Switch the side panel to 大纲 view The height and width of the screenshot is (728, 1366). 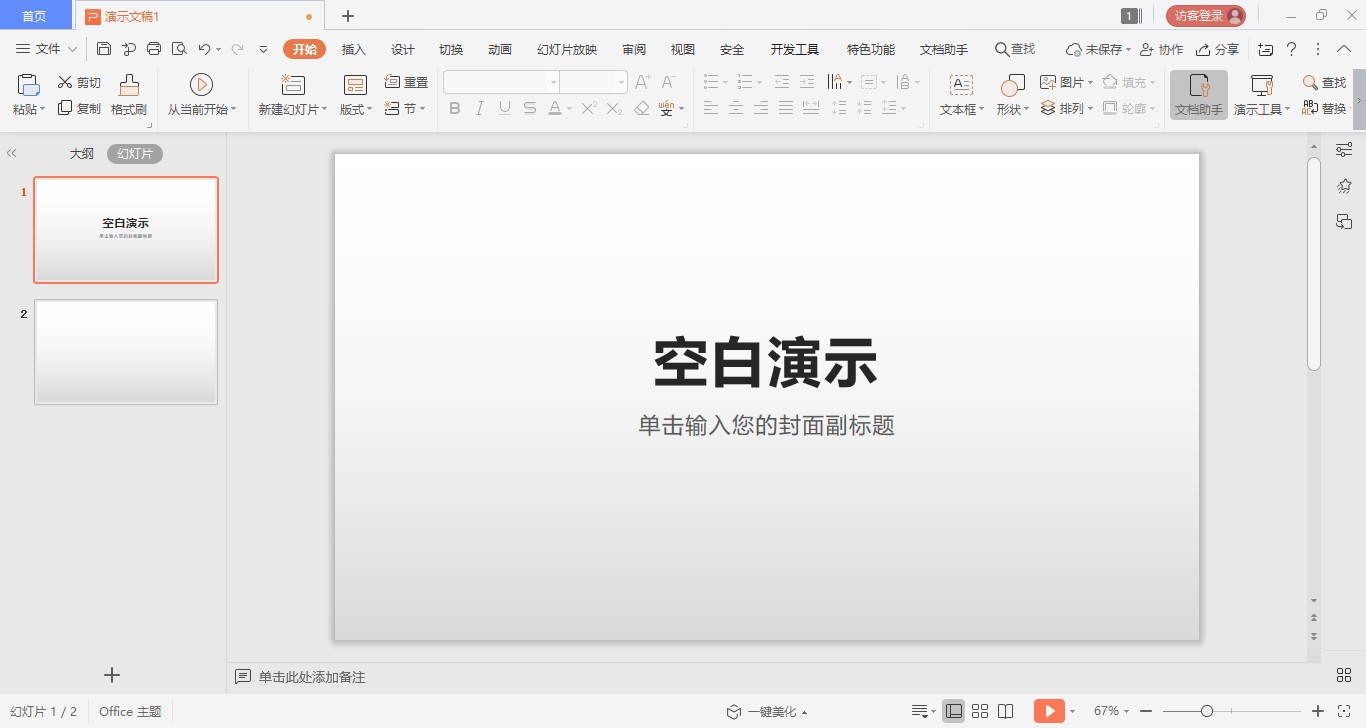tap(81, 154)
